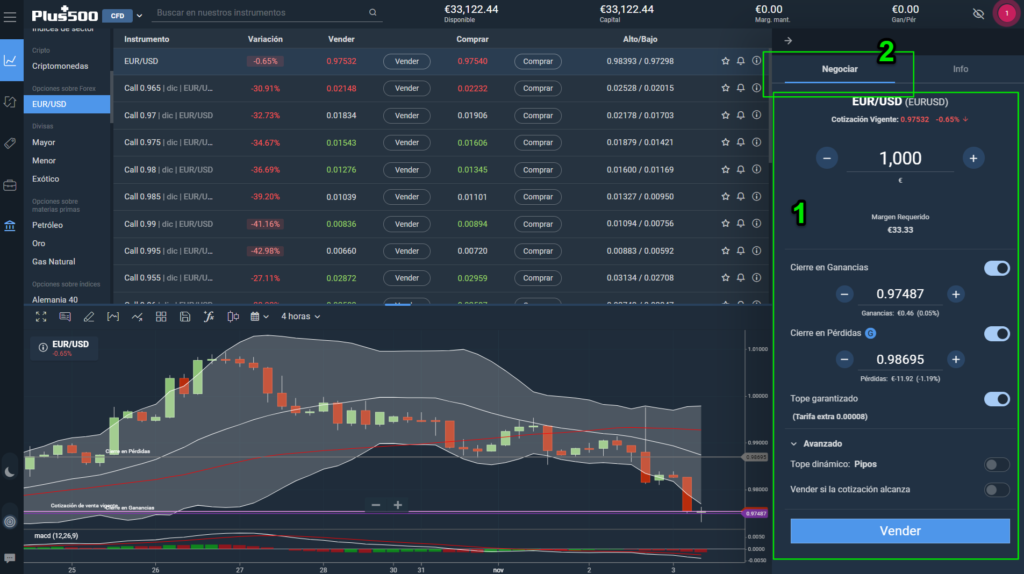Open the hamburger main menu
The height and width of the screenshot is (574, 1024).
pos(10,16)
